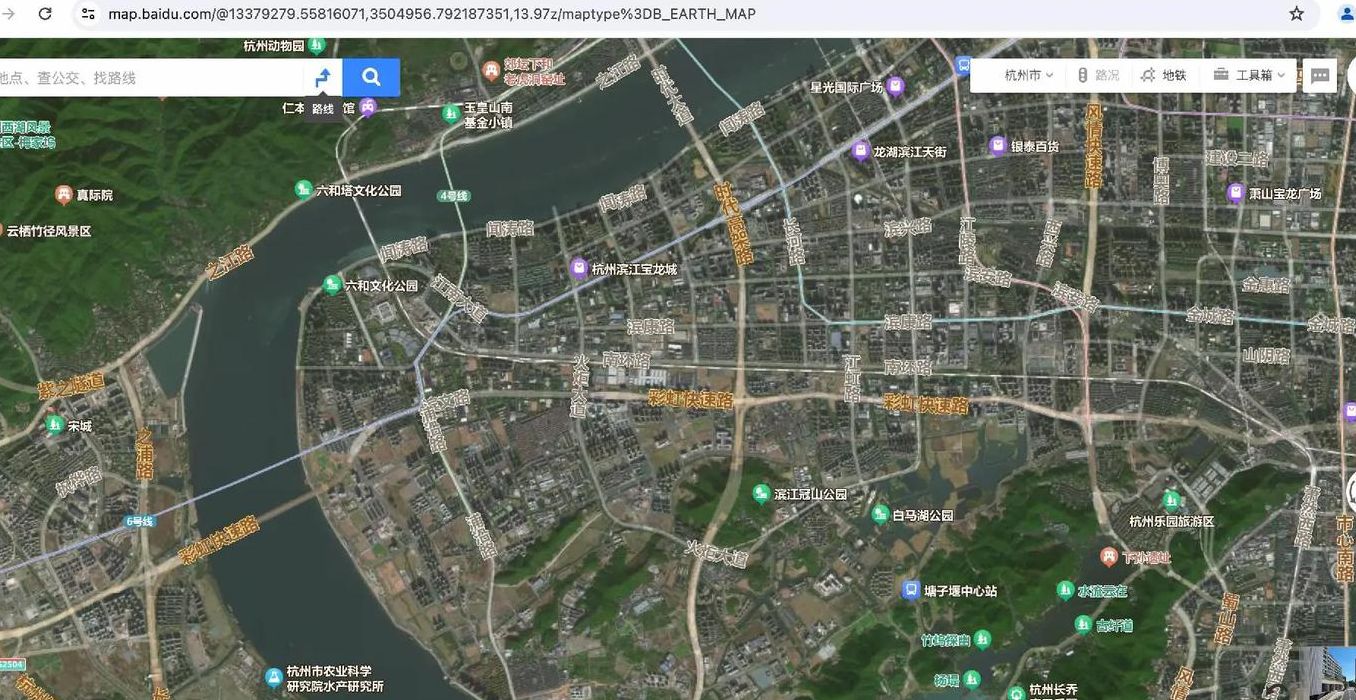Click the 建设二路 road label
This screenshot has width=1356, height=700.
[1237, 158]
